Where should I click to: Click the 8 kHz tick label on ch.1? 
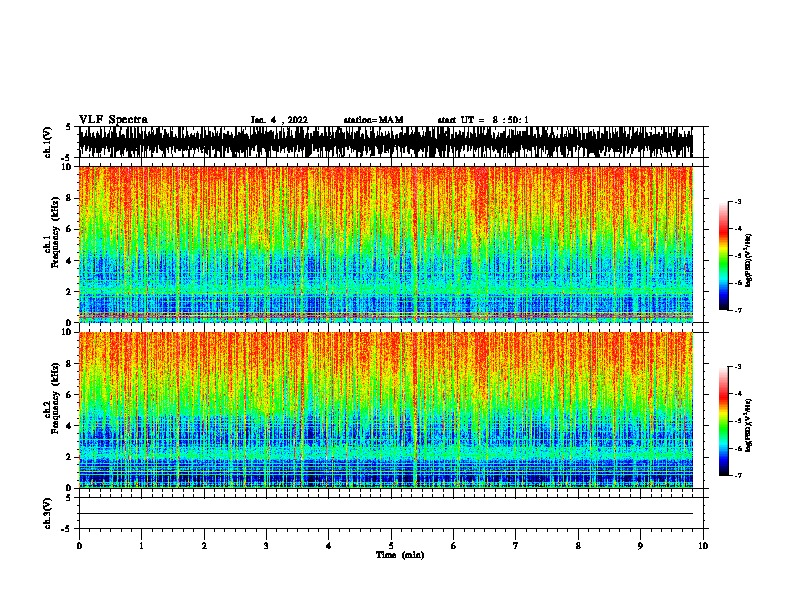(x=70, y=198)
